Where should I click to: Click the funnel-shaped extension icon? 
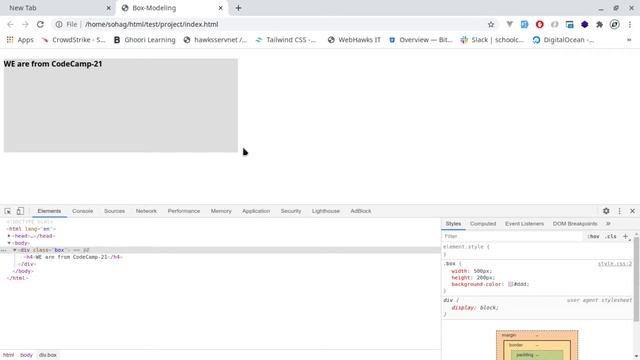pos(509,24)
